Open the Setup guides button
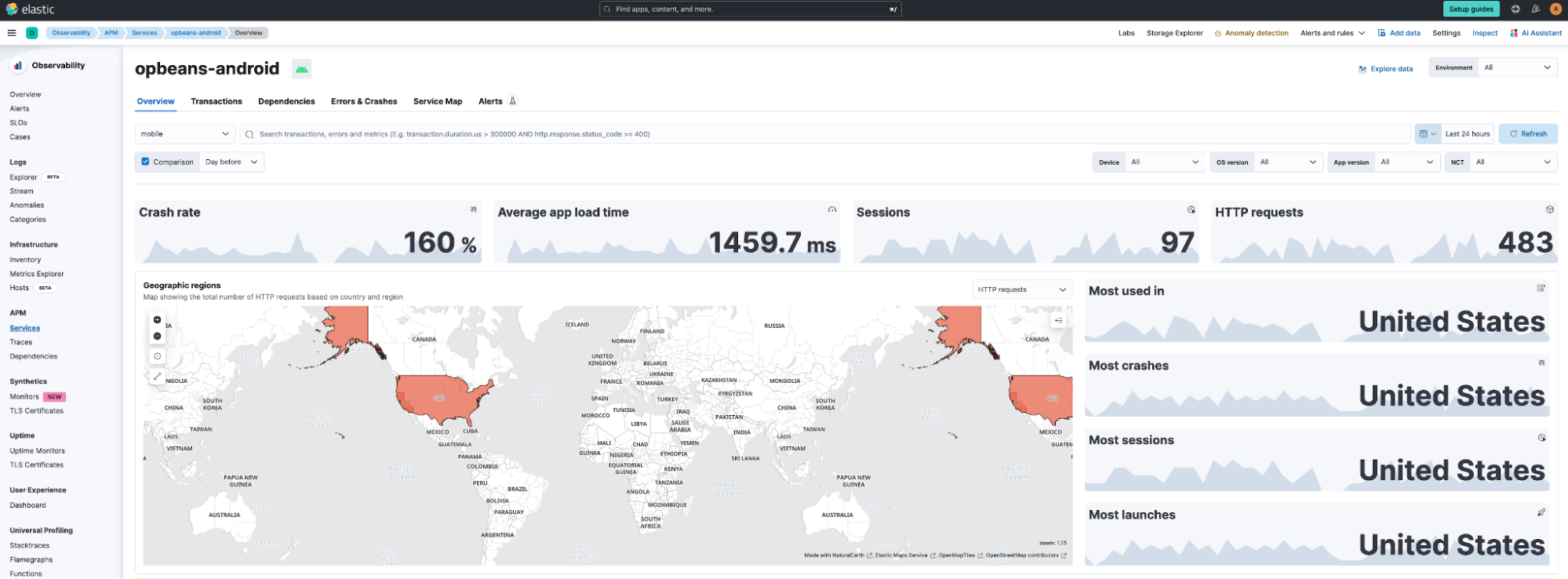 1471,9
